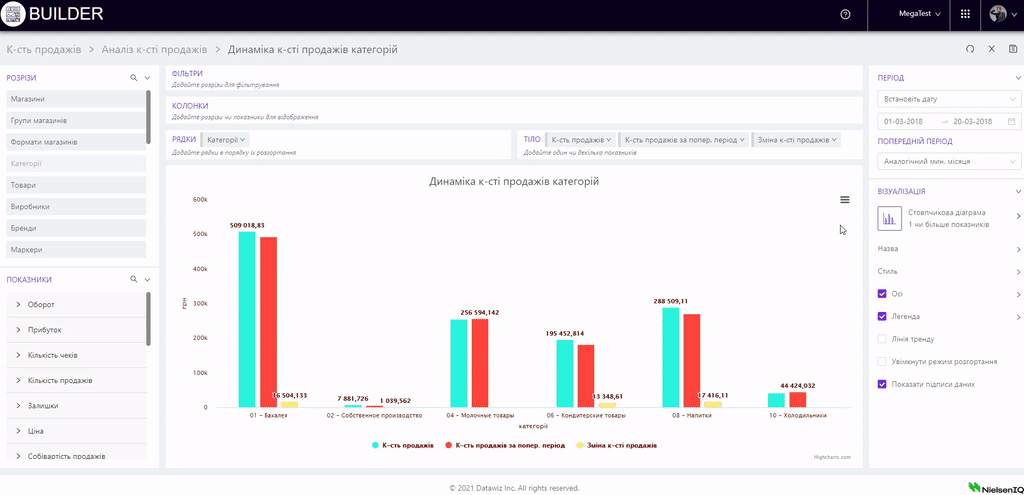Toggle the cyan К-сть продажів legend marker
This screenshot has height=495, width=1024.
(374, 444)
